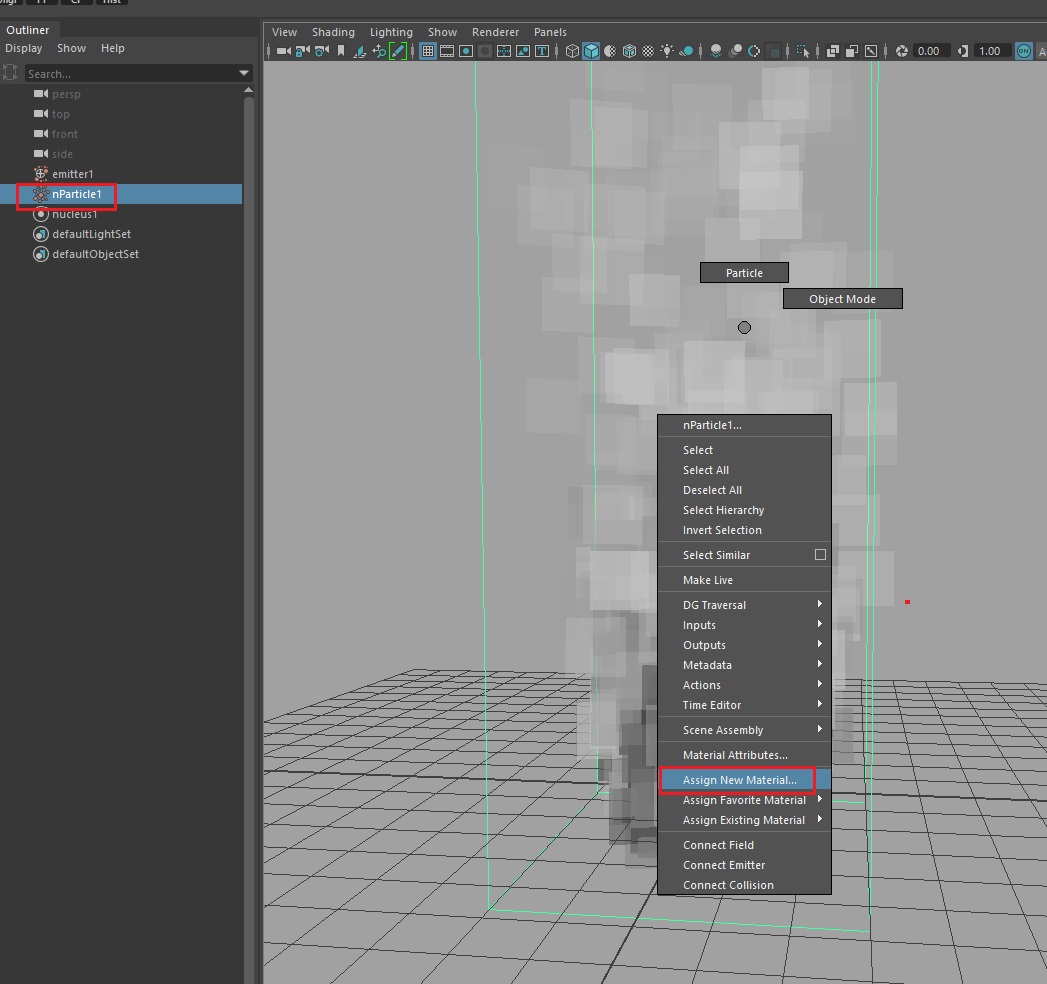Viewport: 1047px width, 984px height.
Task: Toggle the Resolution Gate icon
Action: 466,51
